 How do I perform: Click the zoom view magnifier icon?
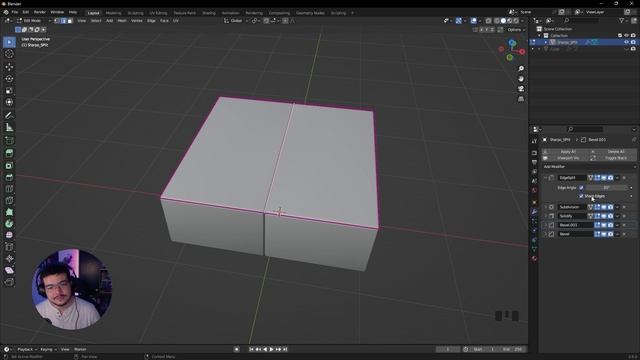pyautogui.click(x=521, y=69)
